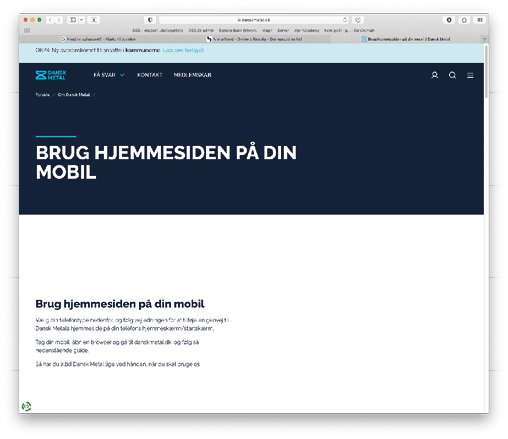
Task: Open the new tab plus button
Action: (x=484, y=39)
